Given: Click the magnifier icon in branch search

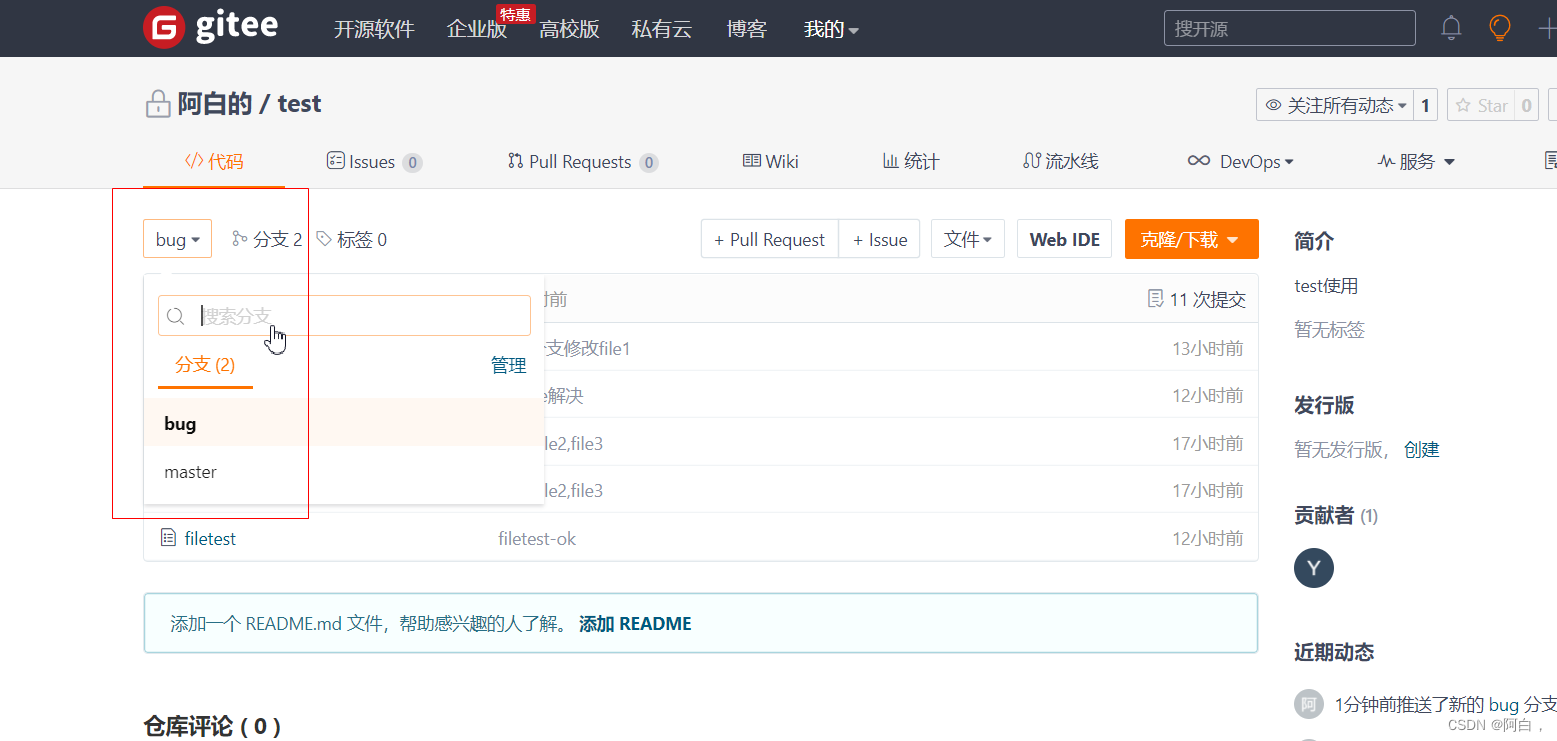Looking at the screenshot, I should click(x=175, y=316).
